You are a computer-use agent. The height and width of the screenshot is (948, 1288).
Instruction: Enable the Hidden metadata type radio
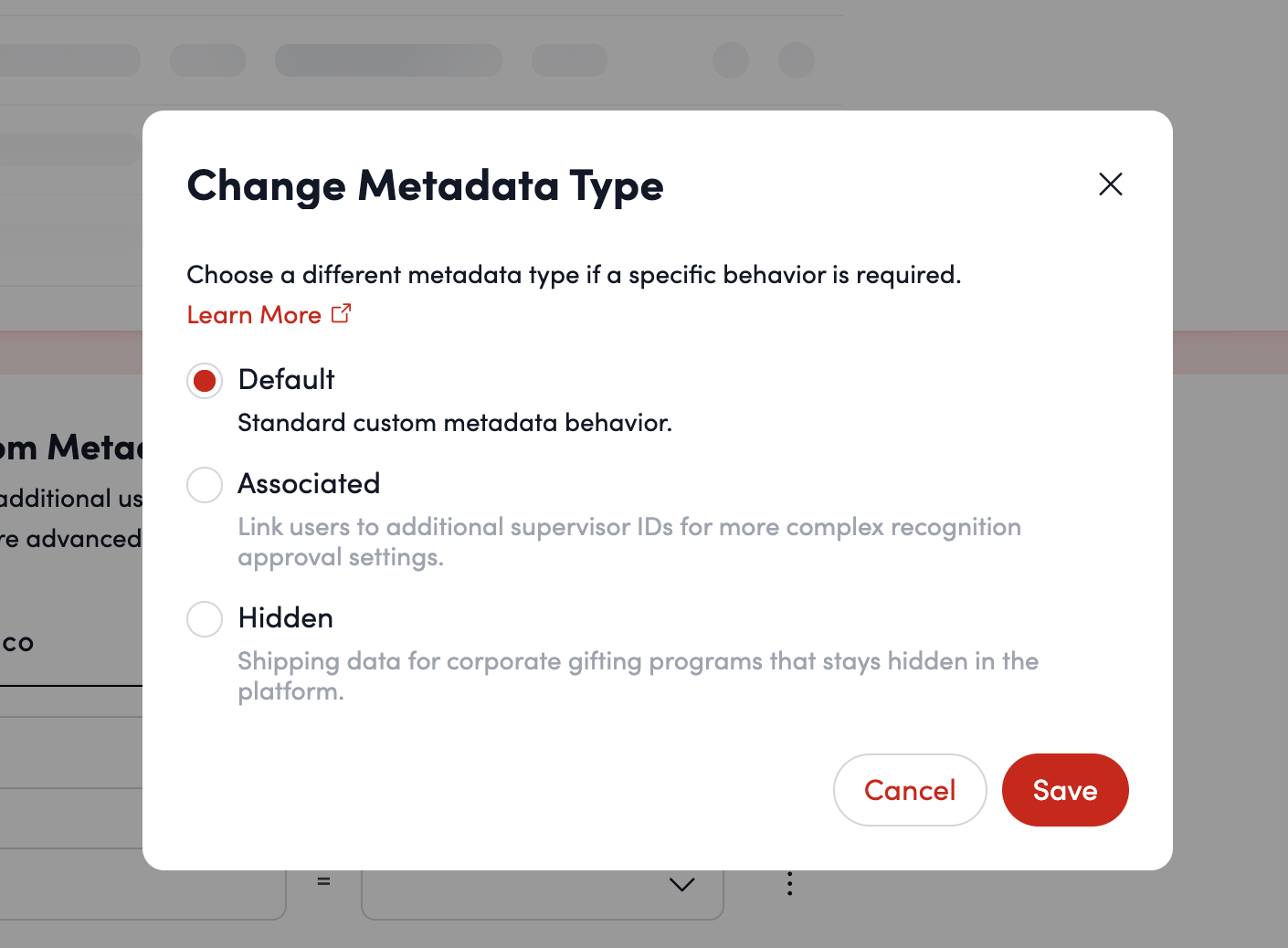coord(205,619)
